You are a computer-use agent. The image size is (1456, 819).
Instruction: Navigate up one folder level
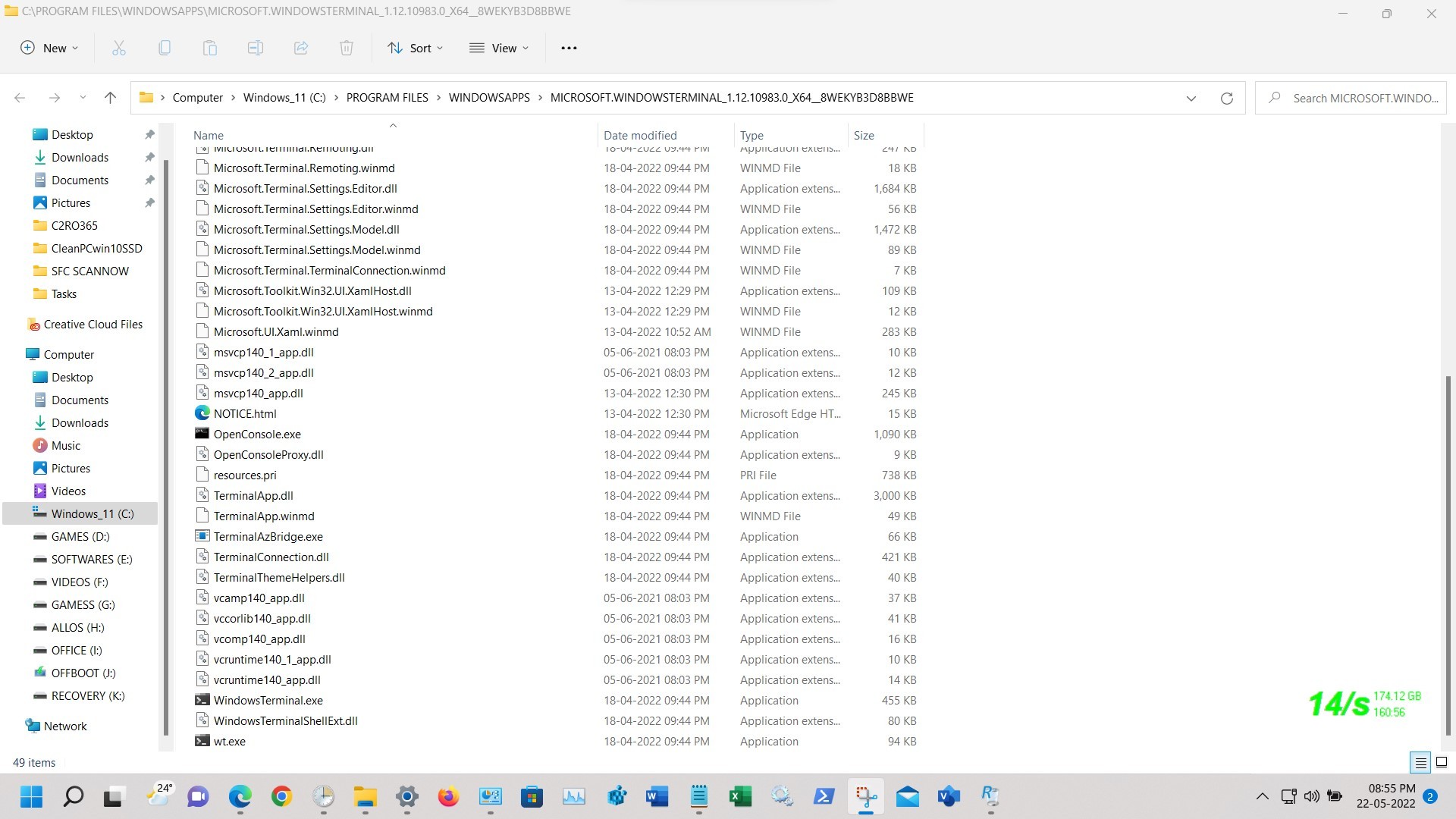click(110, 98)
